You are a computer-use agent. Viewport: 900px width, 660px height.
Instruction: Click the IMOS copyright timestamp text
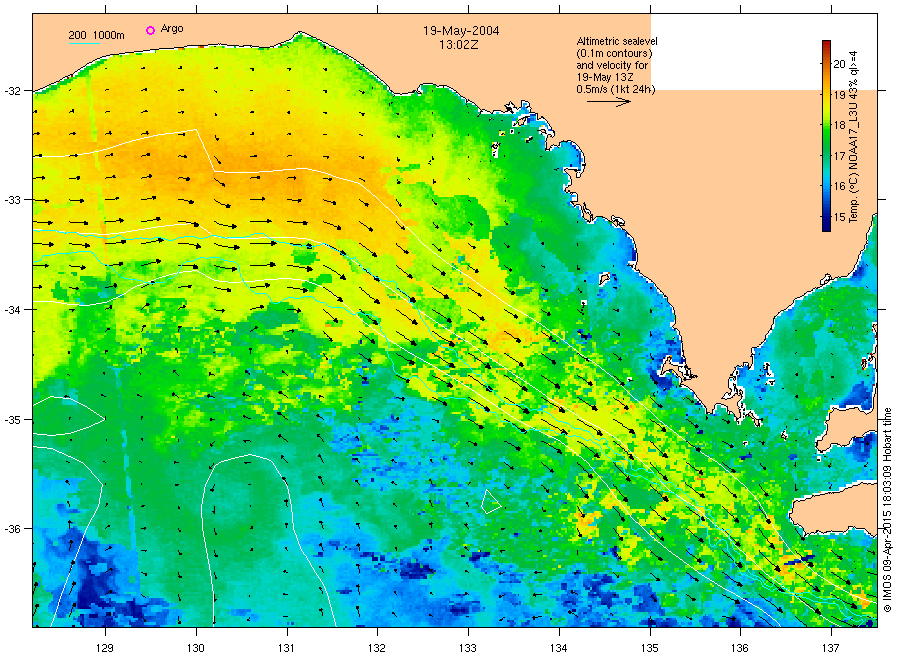(x=887, y=510)
